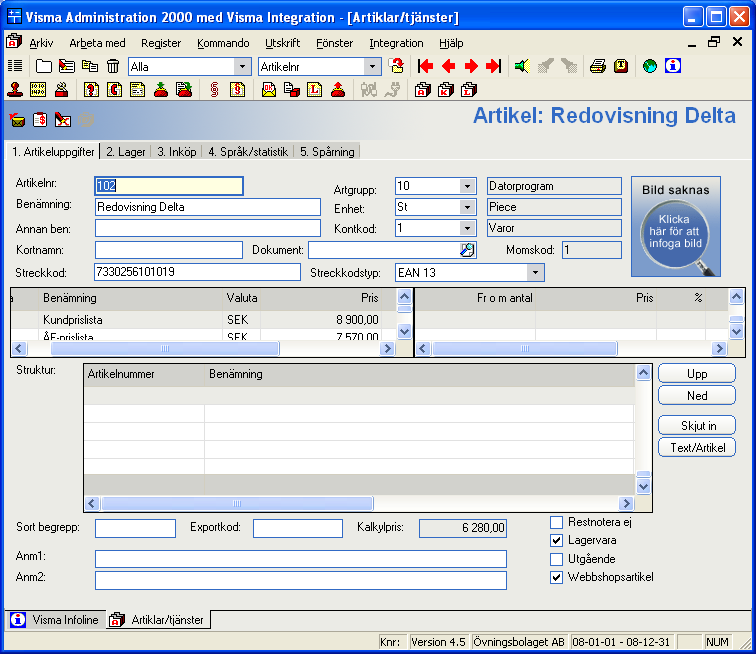The width and height of the screenshot is (756, 654).
Task: Click the printer icon
Action: [x=598, y=66]
